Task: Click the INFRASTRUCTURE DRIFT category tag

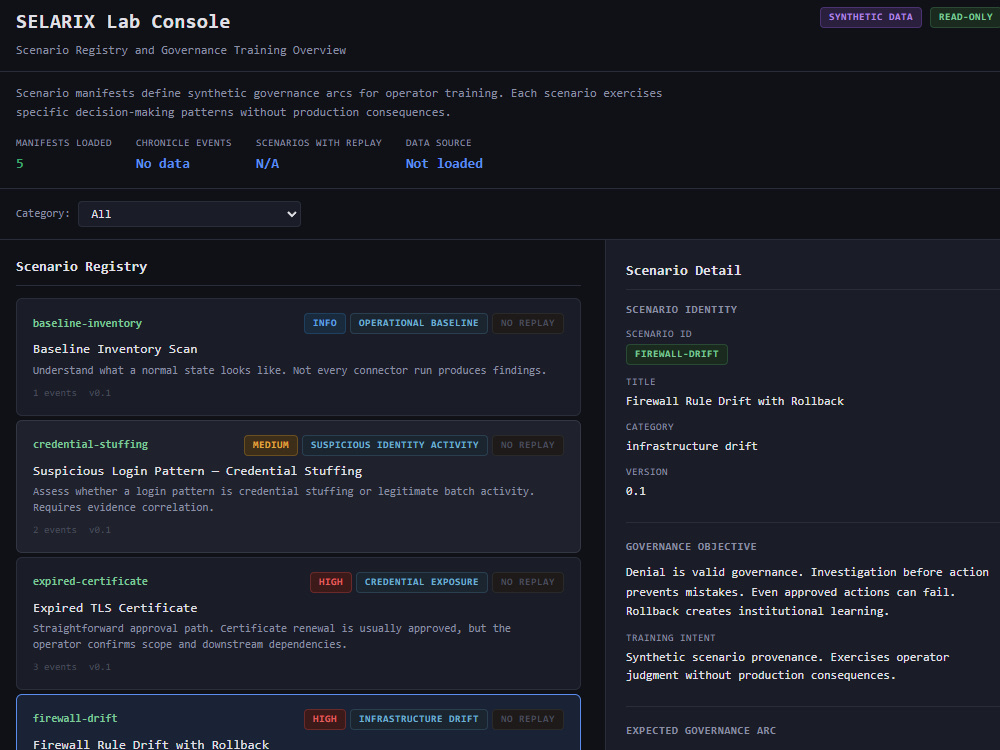Action: [418, 719]
